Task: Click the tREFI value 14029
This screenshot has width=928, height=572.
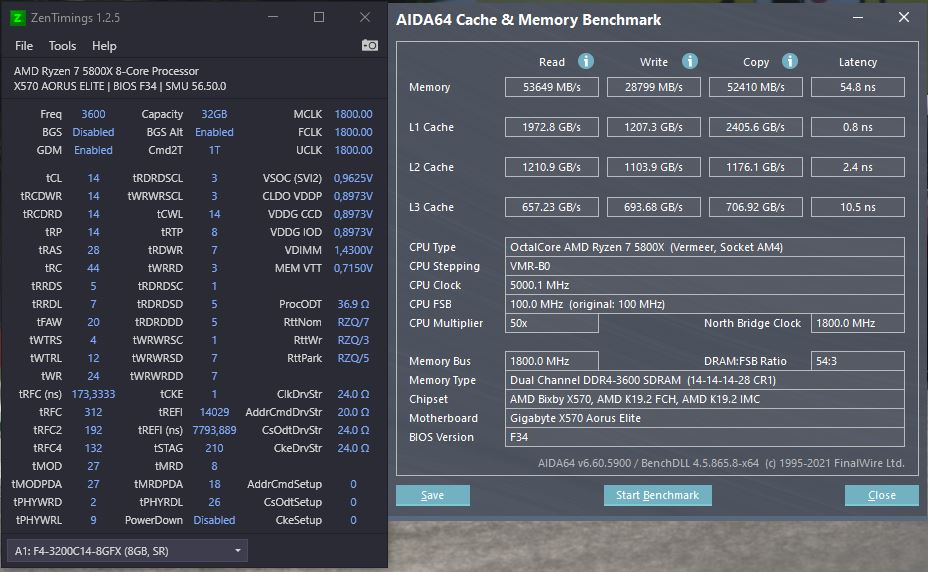Action: (x=214, y=412)
